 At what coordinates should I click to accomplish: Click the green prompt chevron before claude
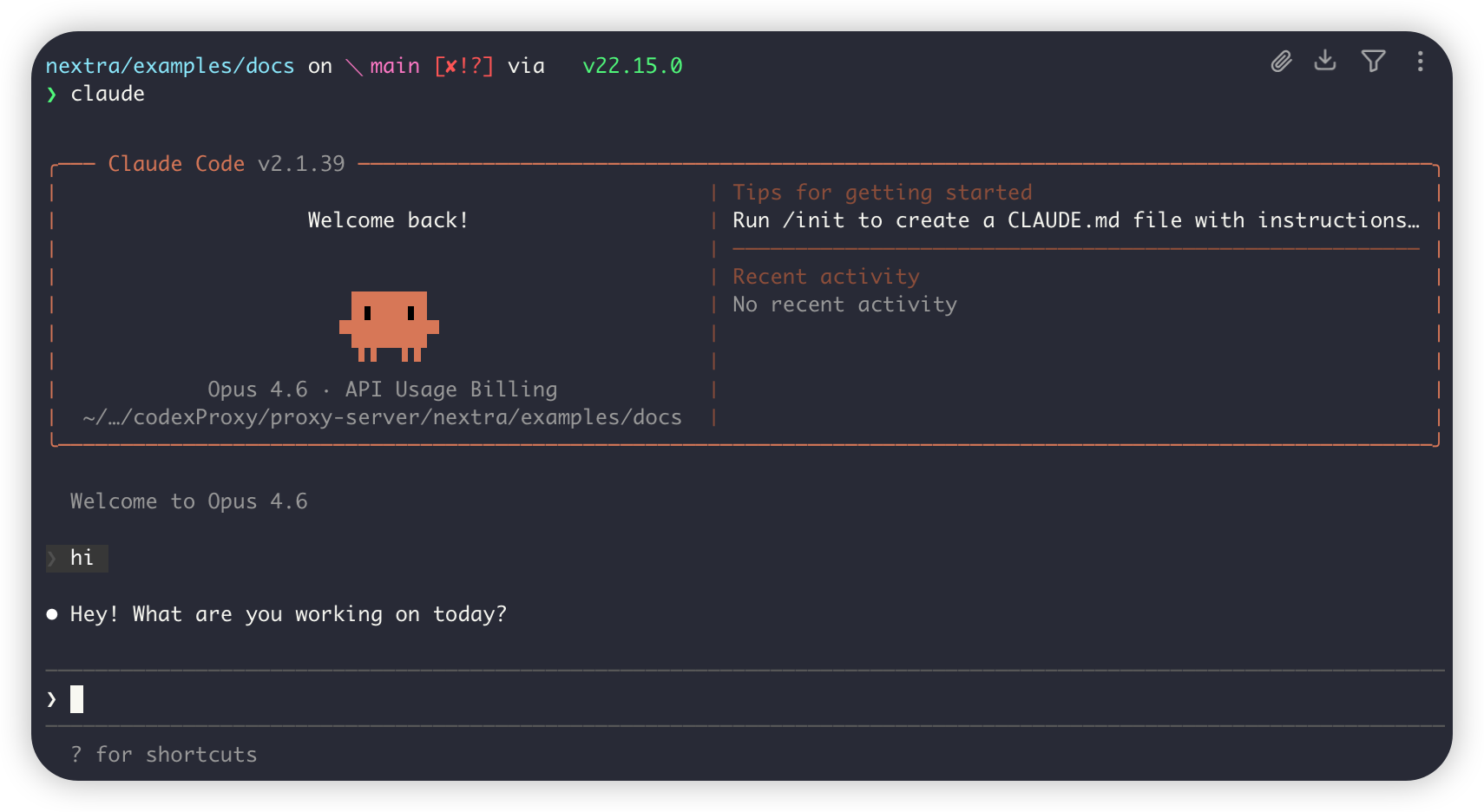pos(52,95)
